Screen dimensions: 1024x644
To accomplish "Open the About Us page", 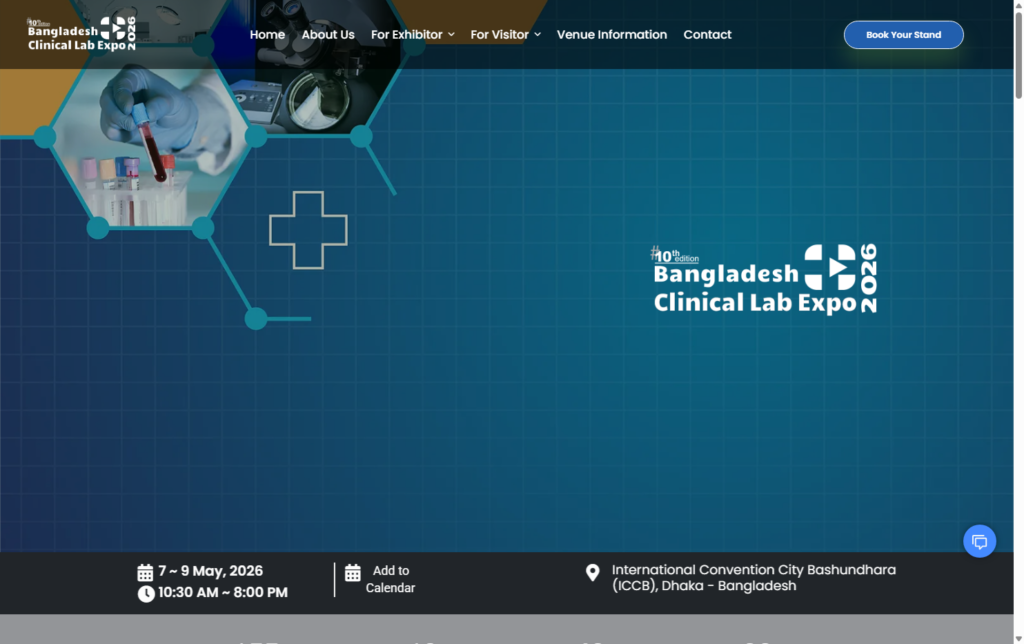I will tap(328, 34).
